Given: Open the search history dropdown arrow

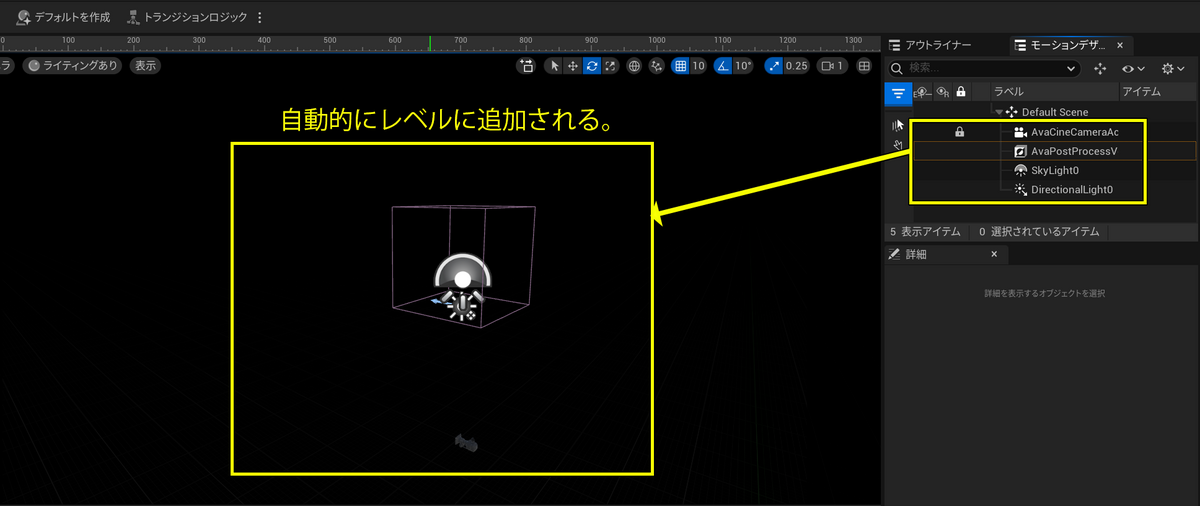Looking at the screenshot, I should tap(1072, 68).
